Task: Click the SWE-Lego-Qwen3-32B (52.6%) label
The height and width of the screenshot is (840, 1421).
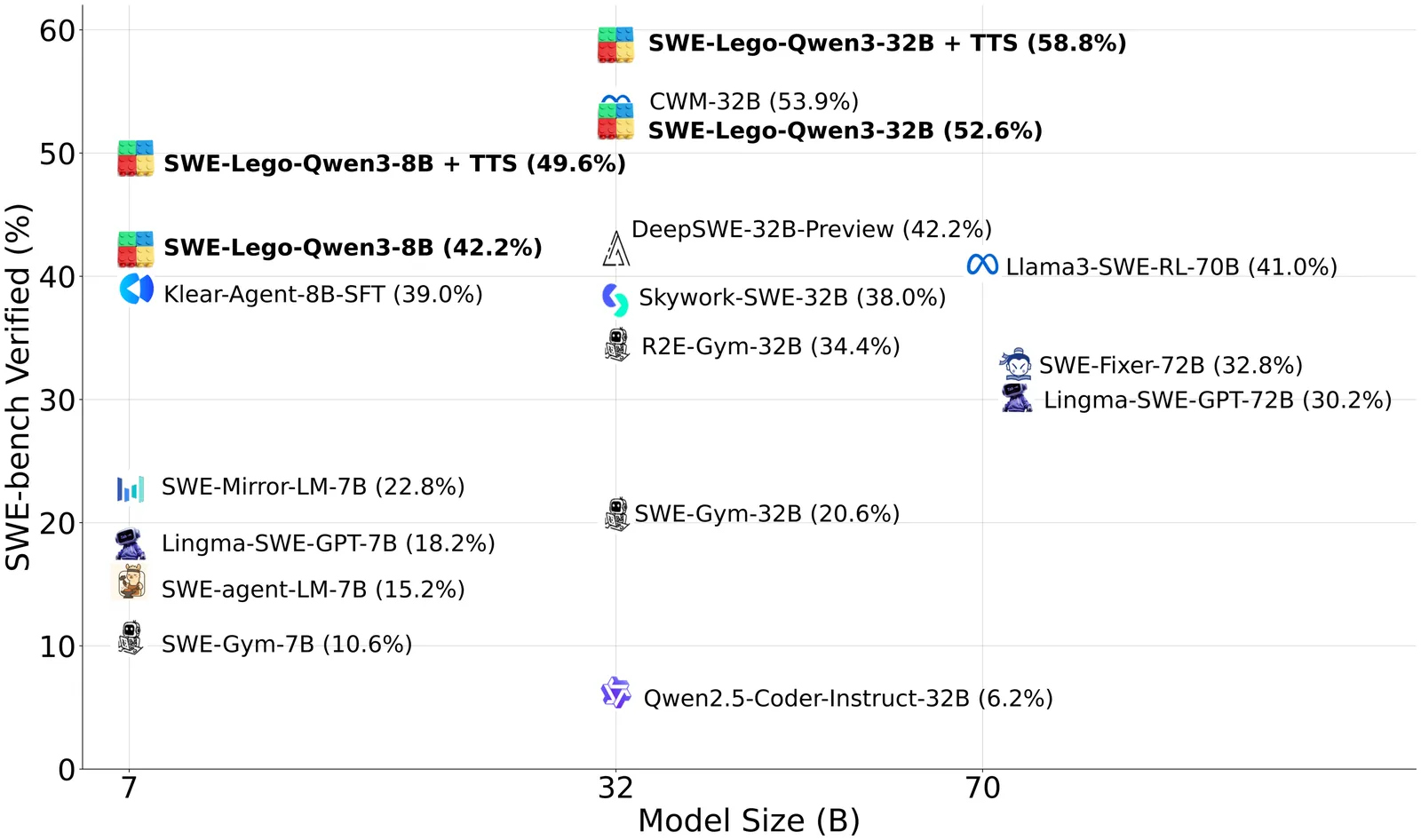Action: (845, 131)
